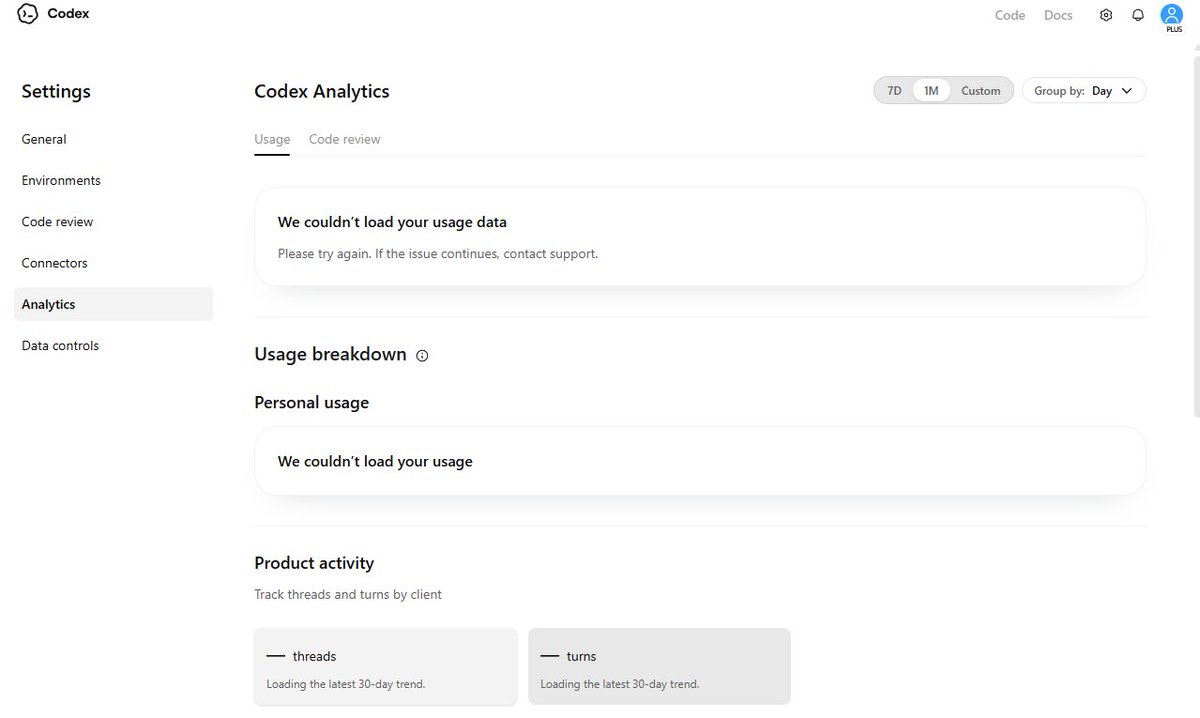Screen dimensions: 1200x718
Task: Open Docs in top navigation
Action: [1058, 15]
